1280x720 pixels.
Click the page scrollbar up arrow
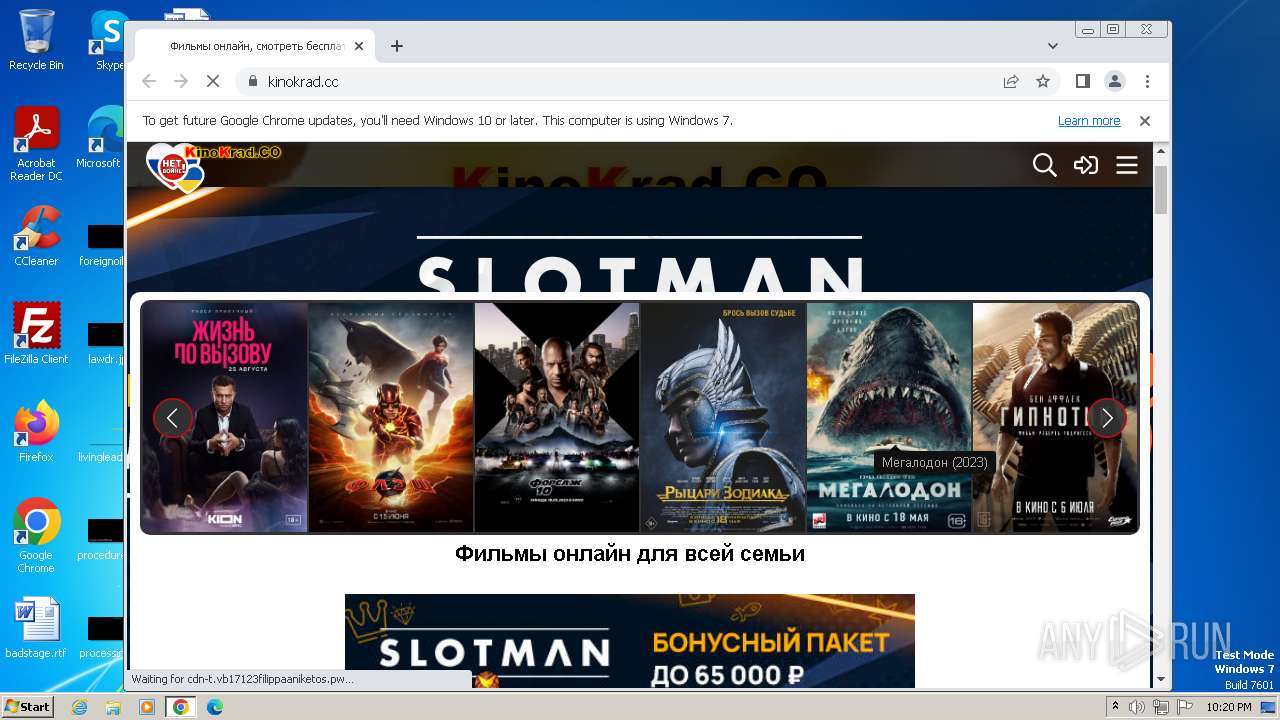pos(1161,153)
